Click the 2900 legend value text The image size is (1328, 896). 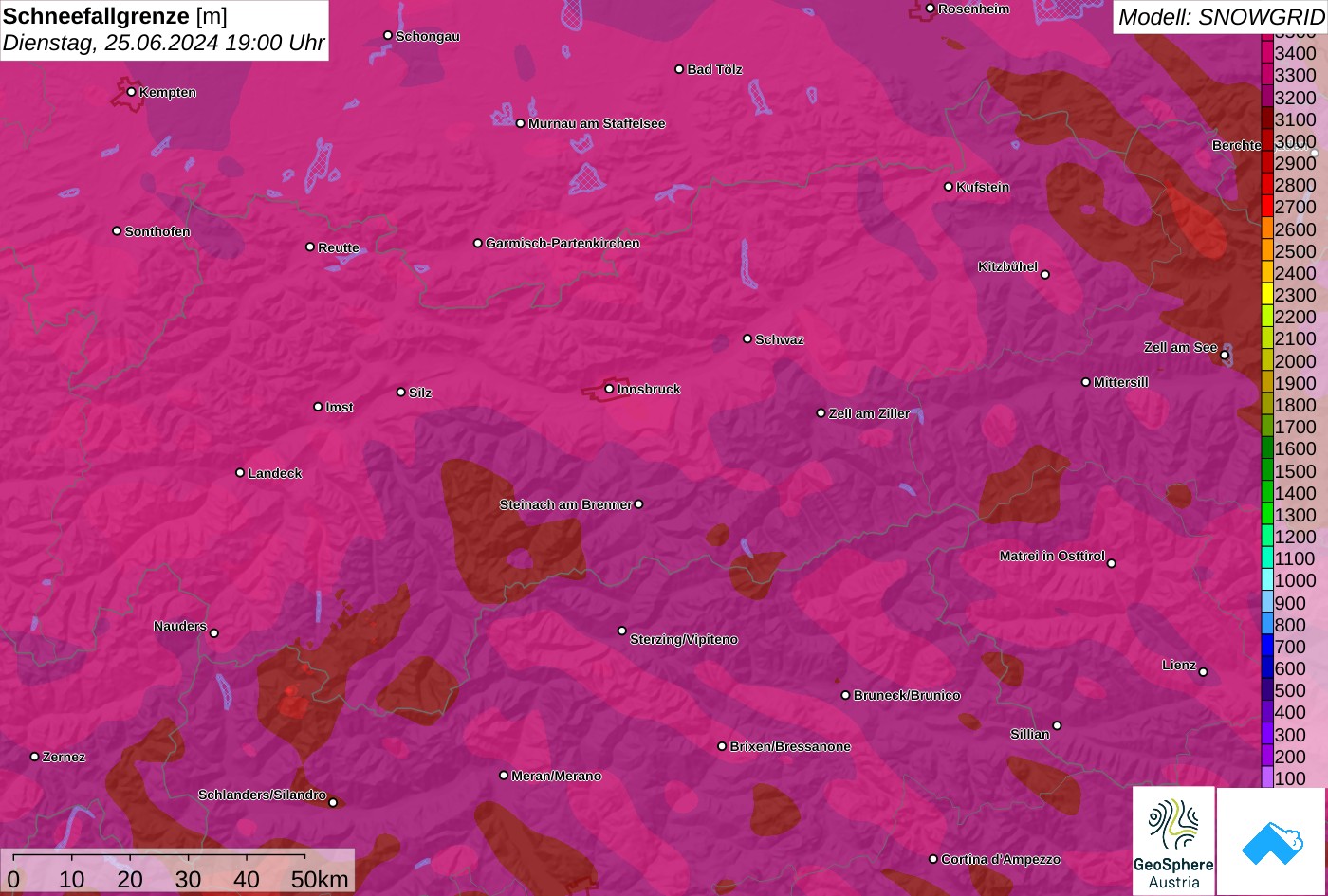[x=1296, y=163]
